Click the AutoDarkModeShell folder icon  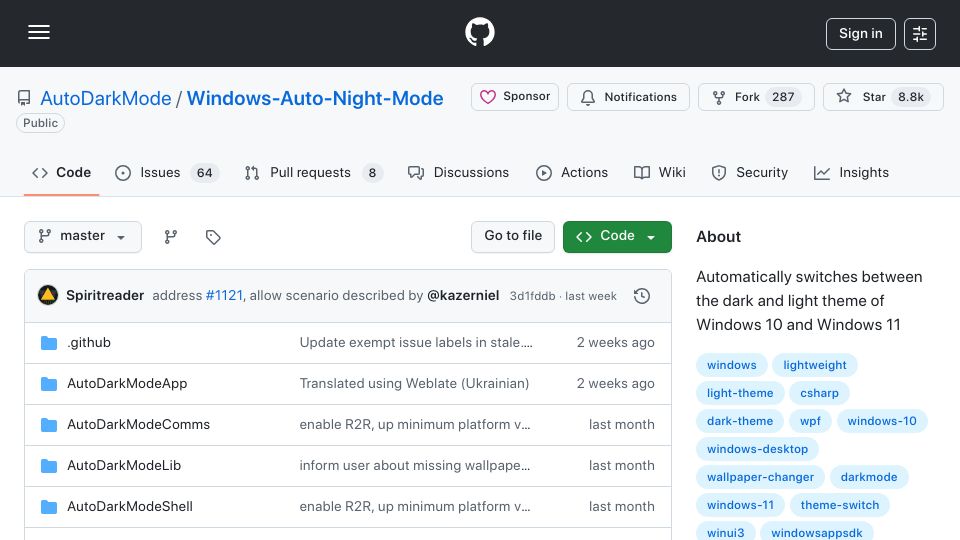(x=49, y=507)
